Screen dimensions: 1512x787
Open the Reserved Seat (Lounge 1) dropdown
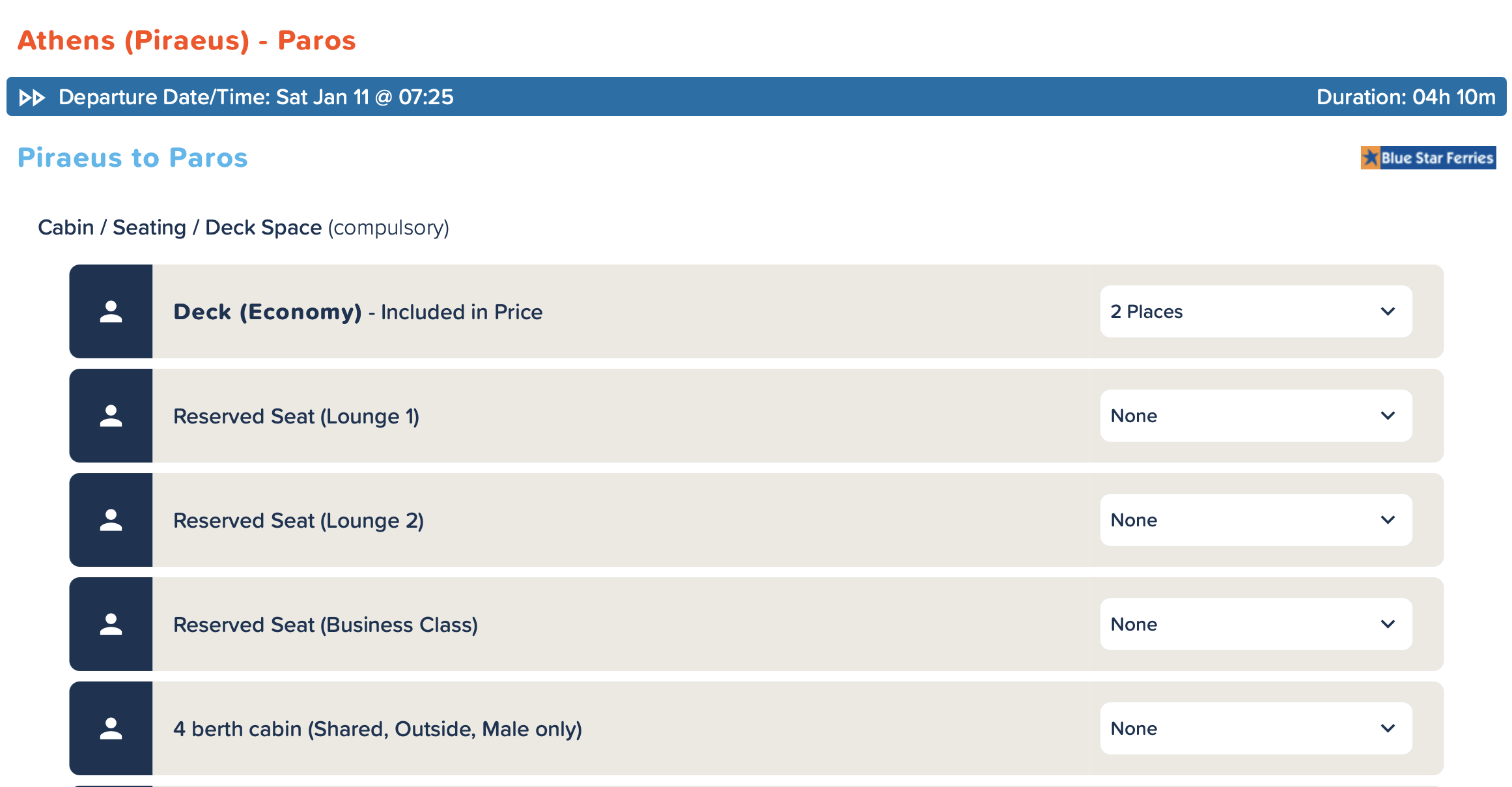[1256, 416]
